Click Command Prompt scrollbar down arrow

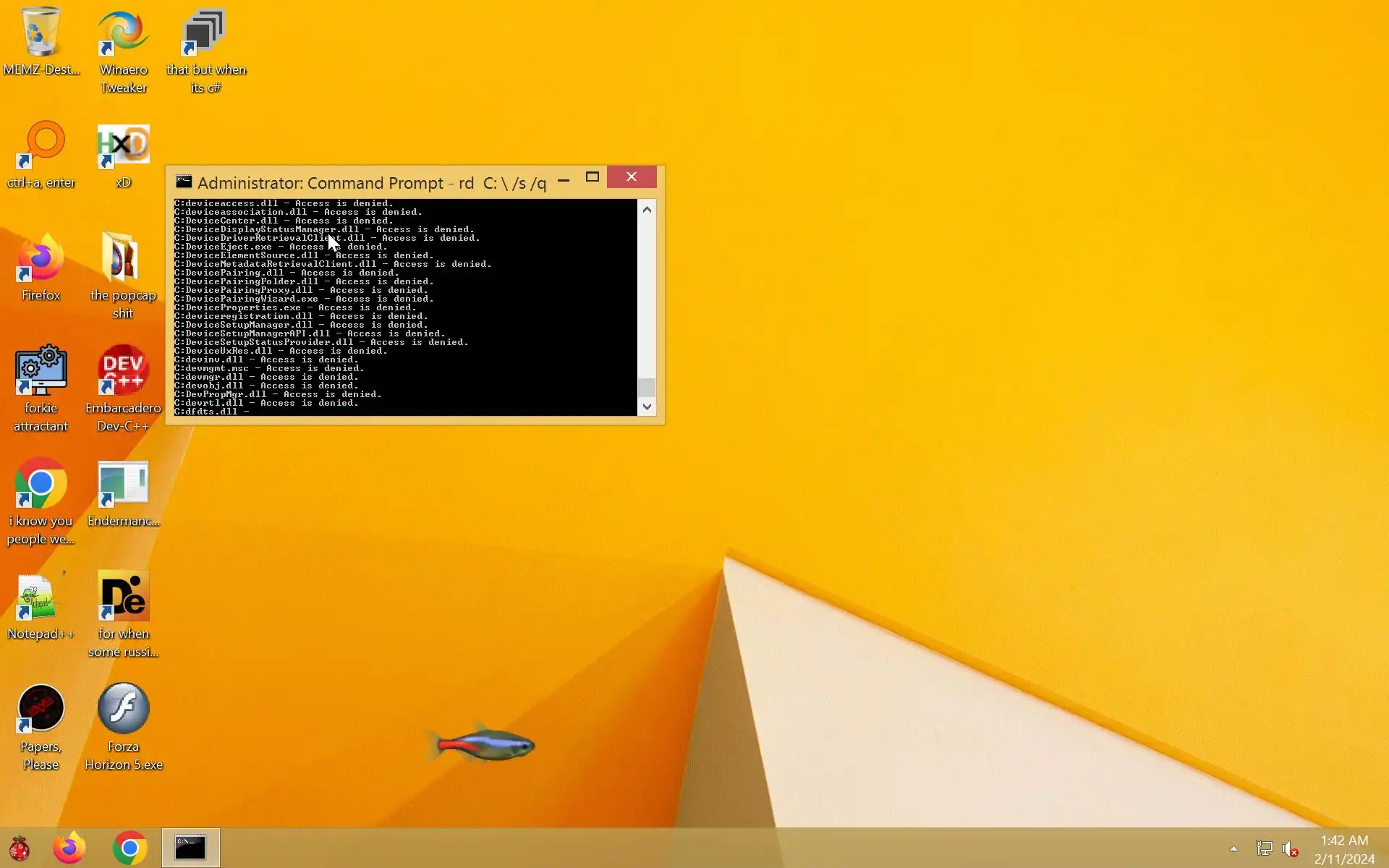[647, 407]
